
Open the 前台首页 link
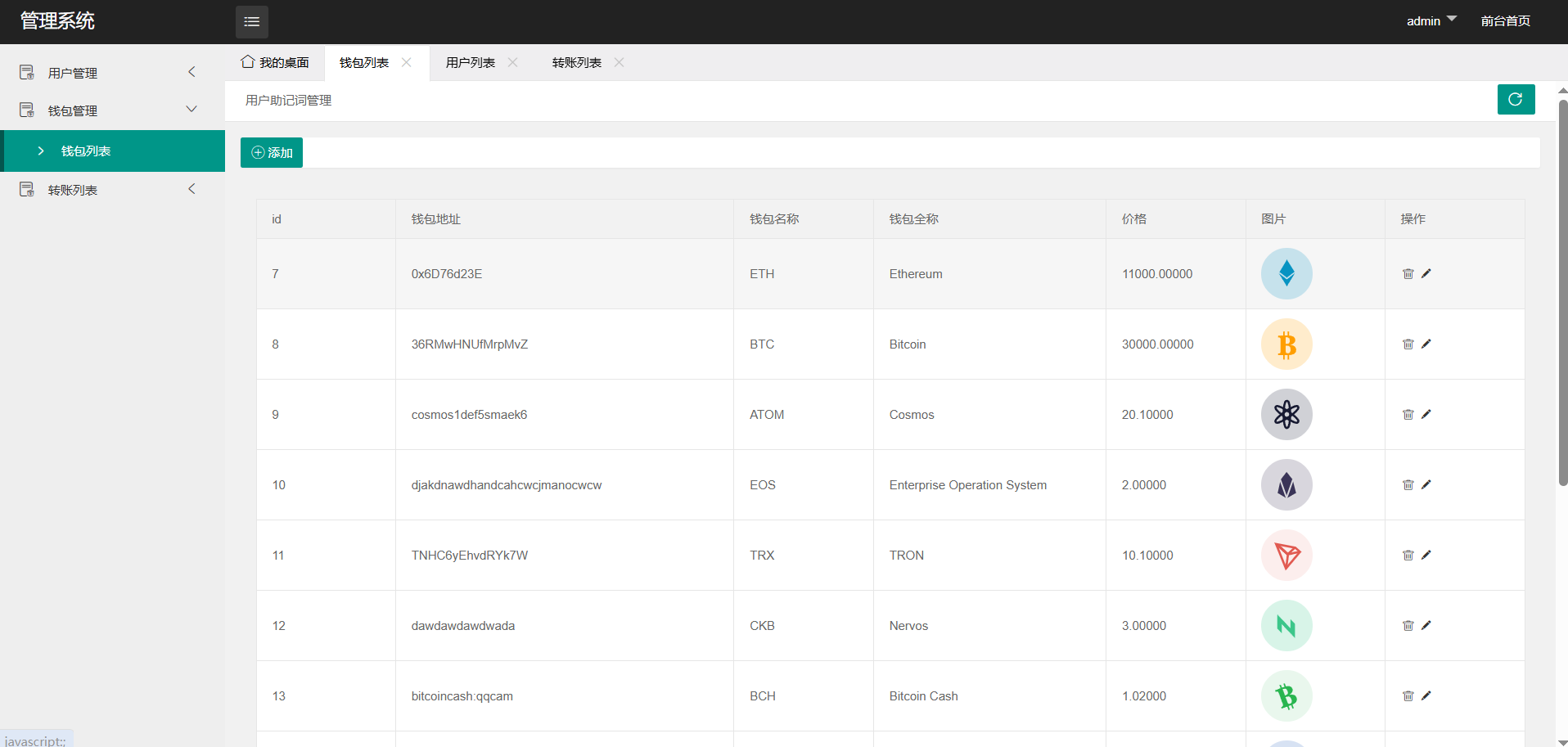[x=1505, y=21]
